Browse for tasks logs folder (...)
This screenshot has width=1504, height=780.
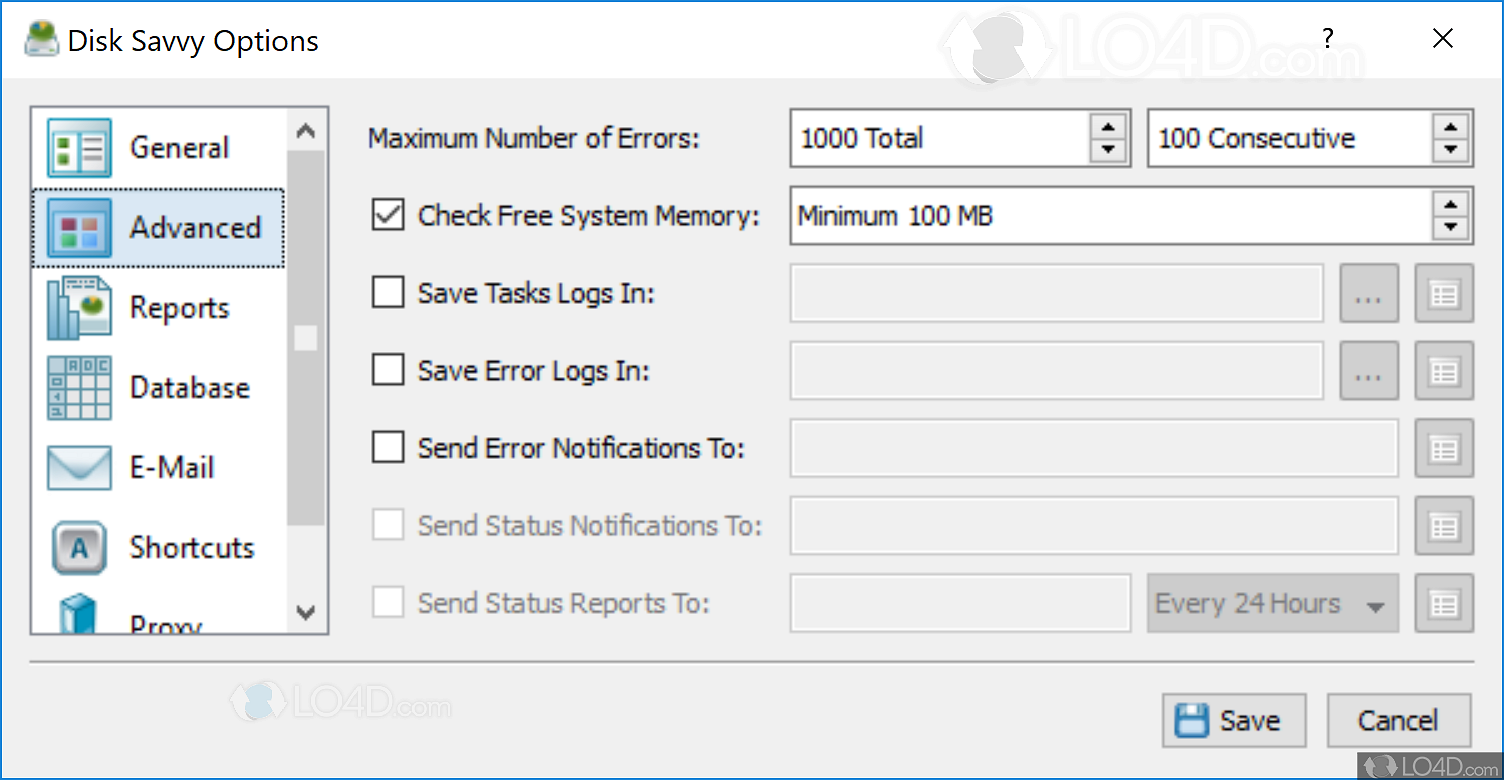tap(1369, 294)
